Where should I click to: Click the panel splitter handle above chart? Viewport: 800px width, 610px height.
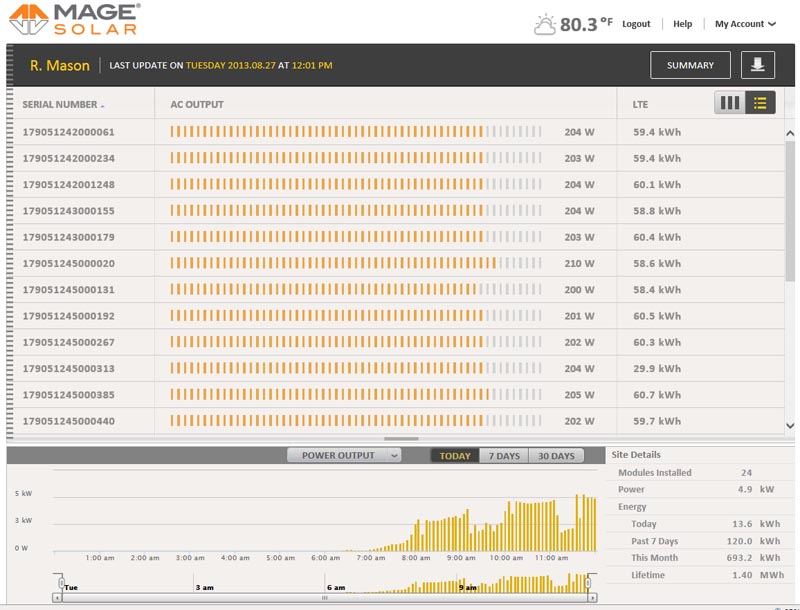[401, 439]
